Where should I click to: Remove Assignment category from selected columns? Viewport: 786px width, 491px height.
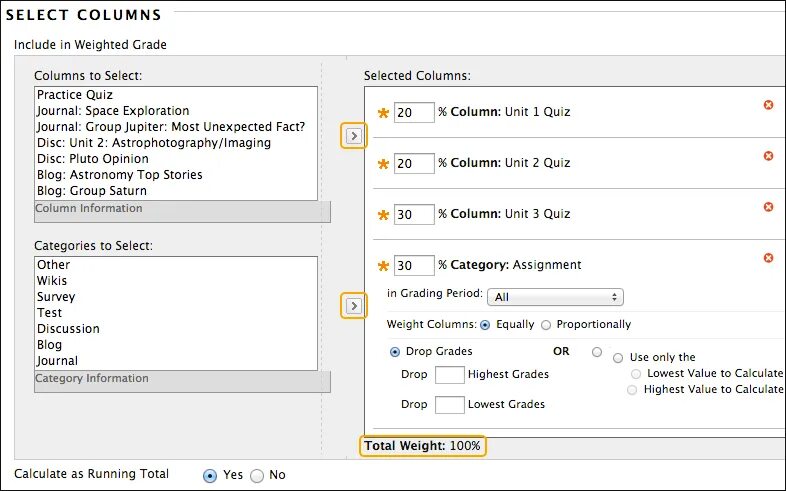point(768,258)
